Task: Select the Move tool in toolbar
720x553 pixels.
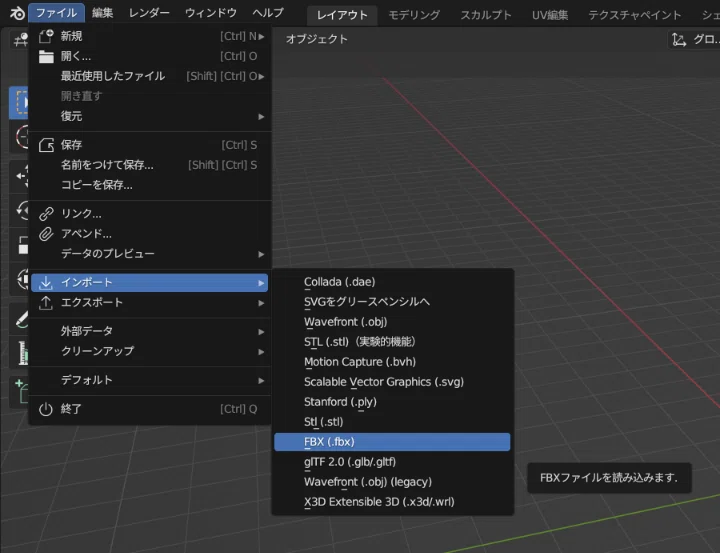Action: click(19, 176)
